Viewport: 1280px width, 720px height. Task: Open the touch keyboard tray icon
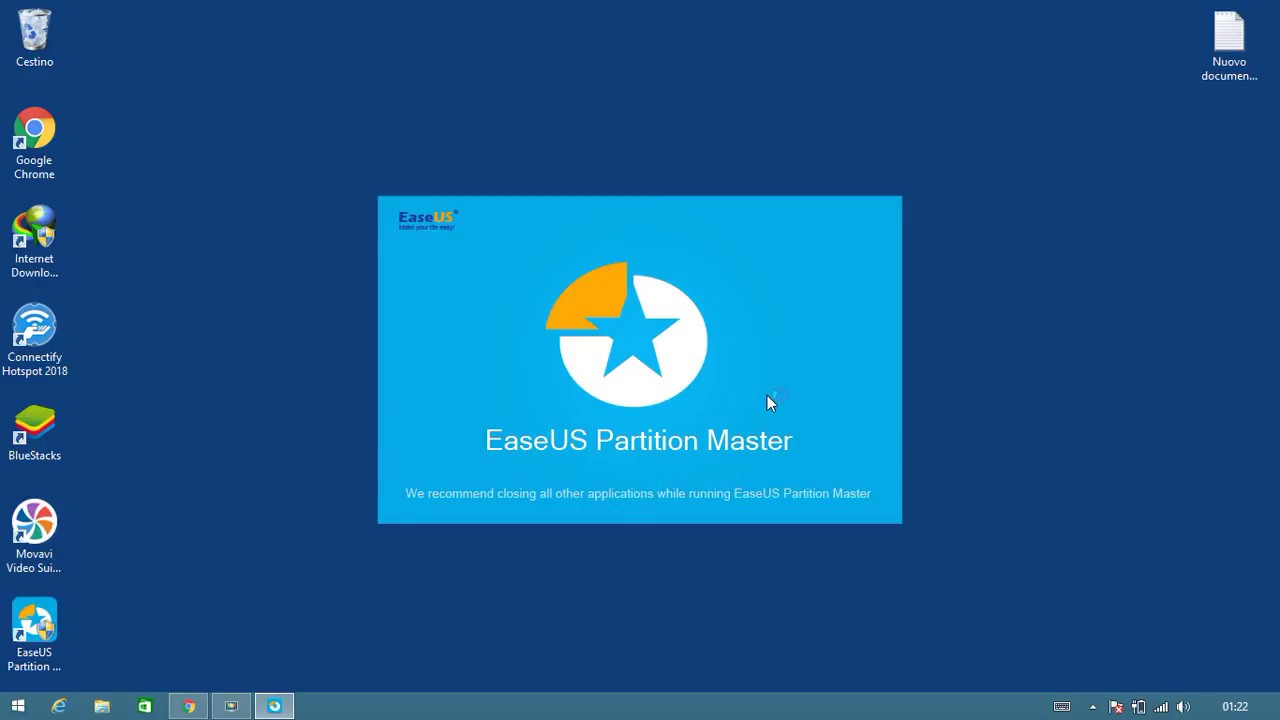pyautogui.click(x=1062, y=707)
